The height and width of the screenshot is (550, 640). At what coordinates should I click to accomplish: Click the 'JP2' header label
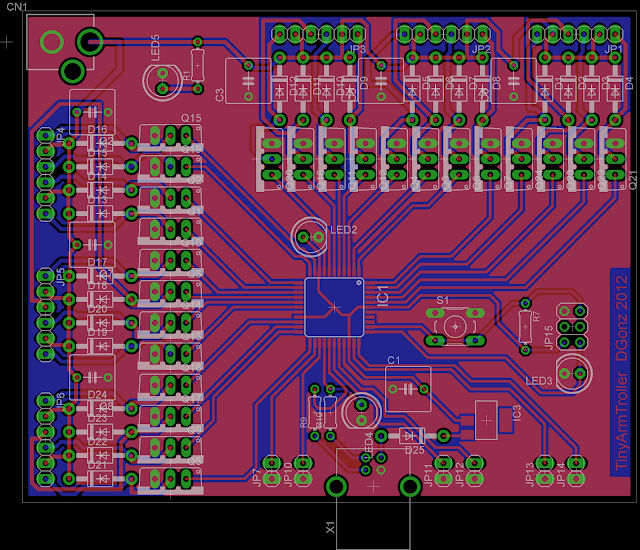481,49
